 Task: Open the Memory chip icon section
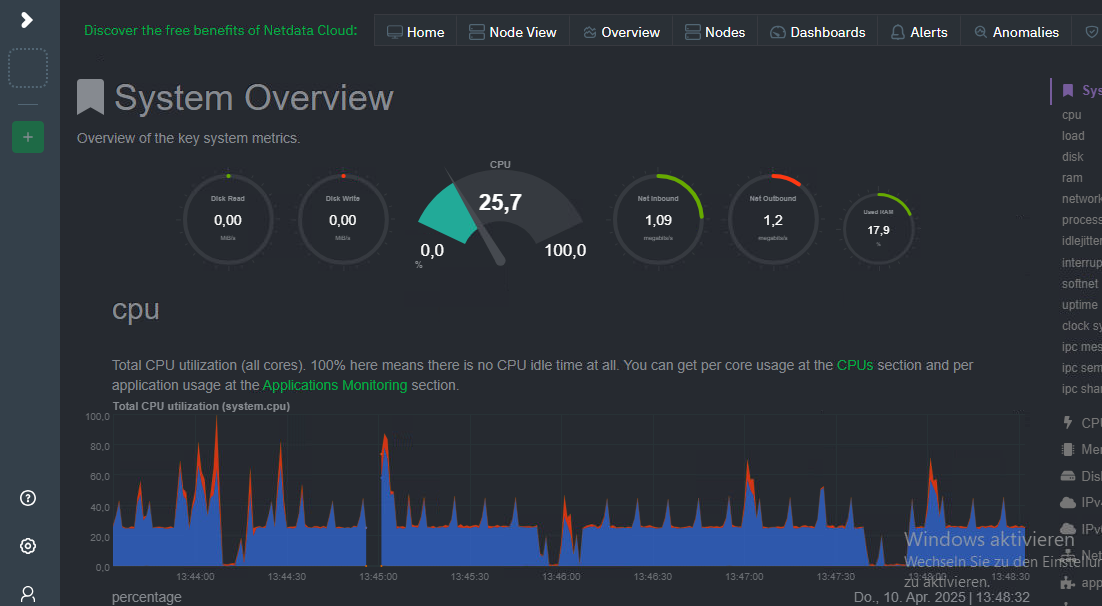pos(1068,449)
